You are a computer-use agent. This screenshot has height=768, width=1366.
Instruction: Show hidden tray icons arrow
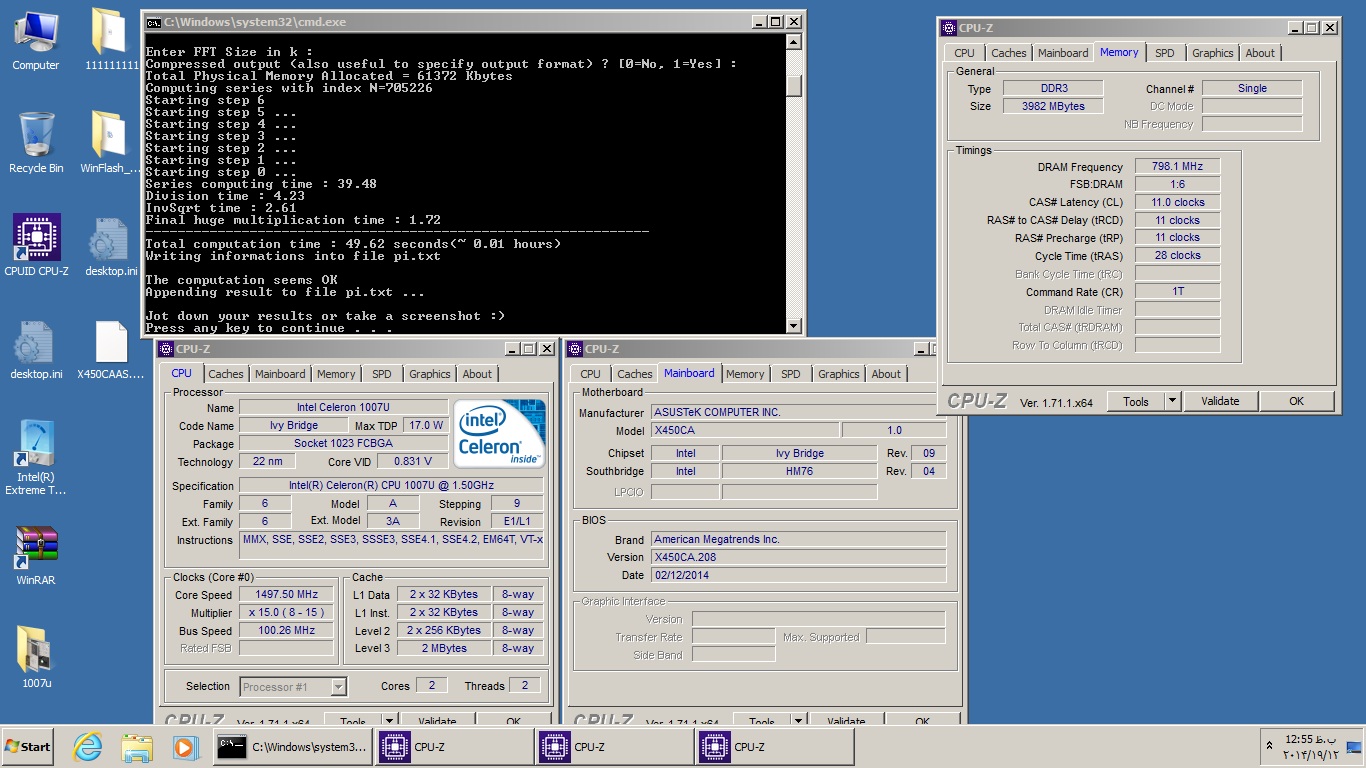[1270, 747]
